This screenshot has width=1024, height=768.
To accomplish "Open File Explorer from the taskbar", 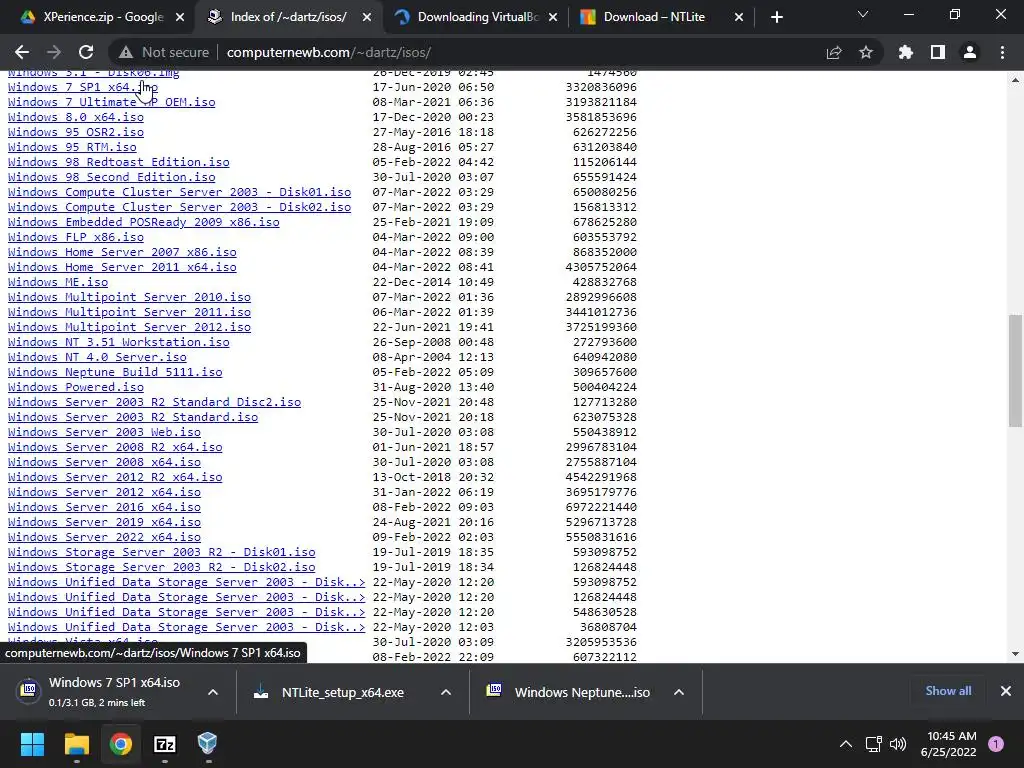I will 76,744.
